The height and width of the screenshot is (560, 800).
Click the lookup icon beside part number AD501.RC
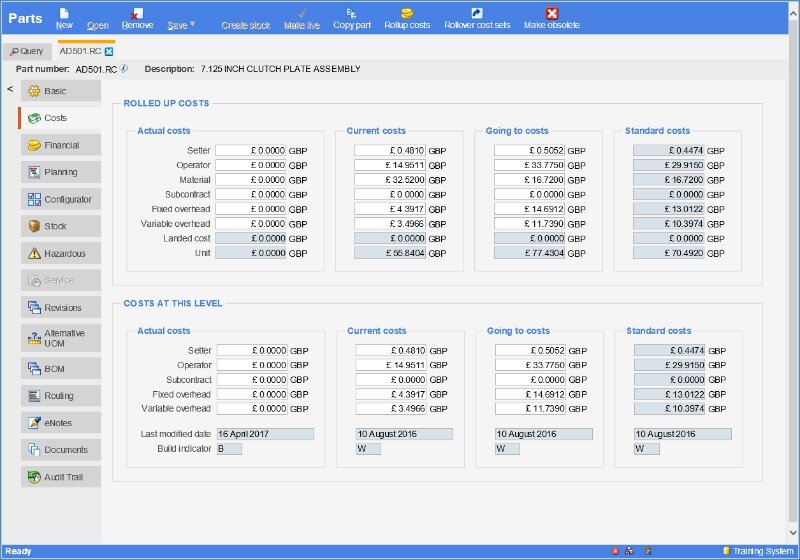click(125, 69)
